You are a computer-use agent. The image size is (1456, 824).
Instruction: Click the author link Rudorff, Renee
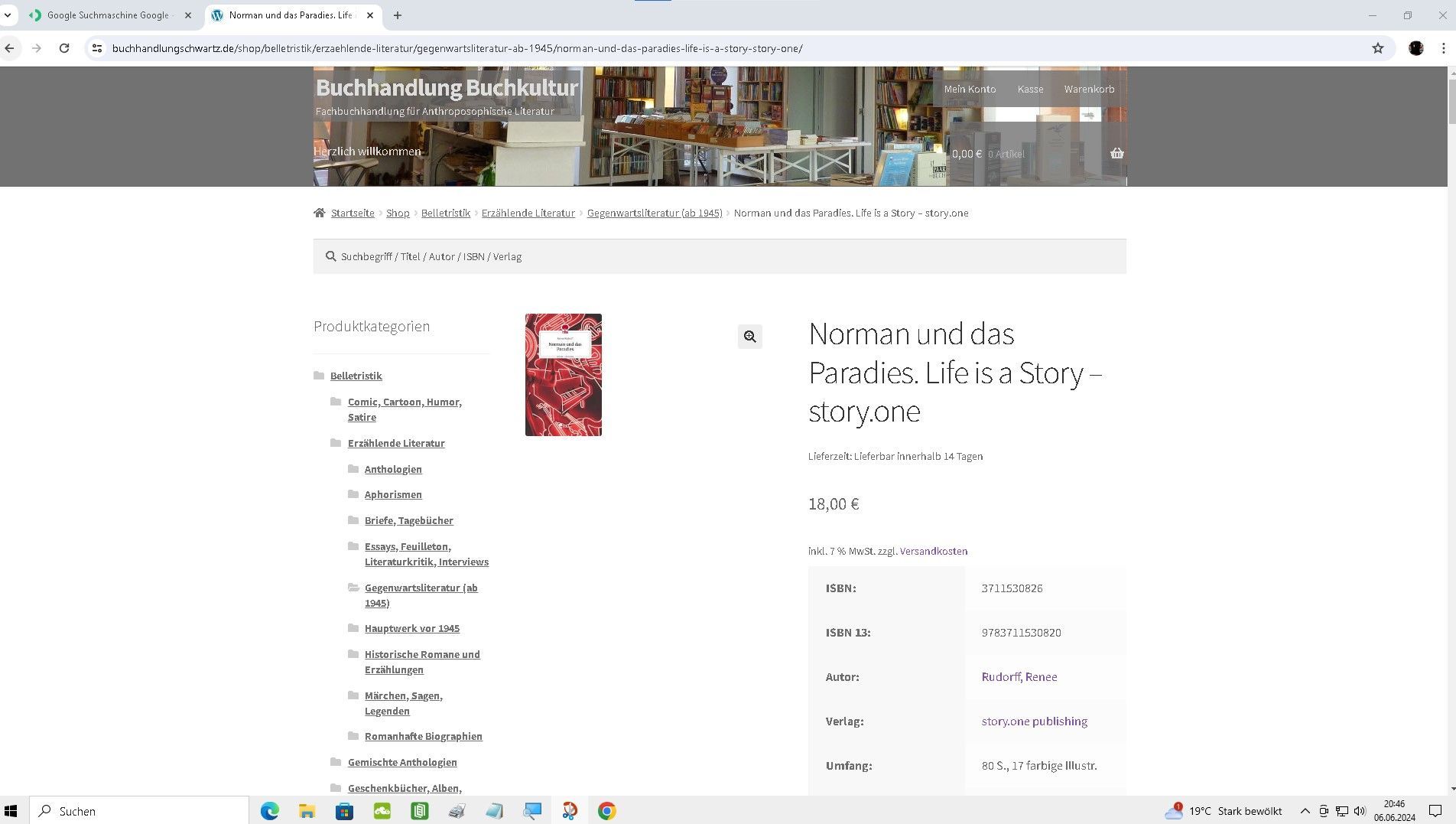1019,677
